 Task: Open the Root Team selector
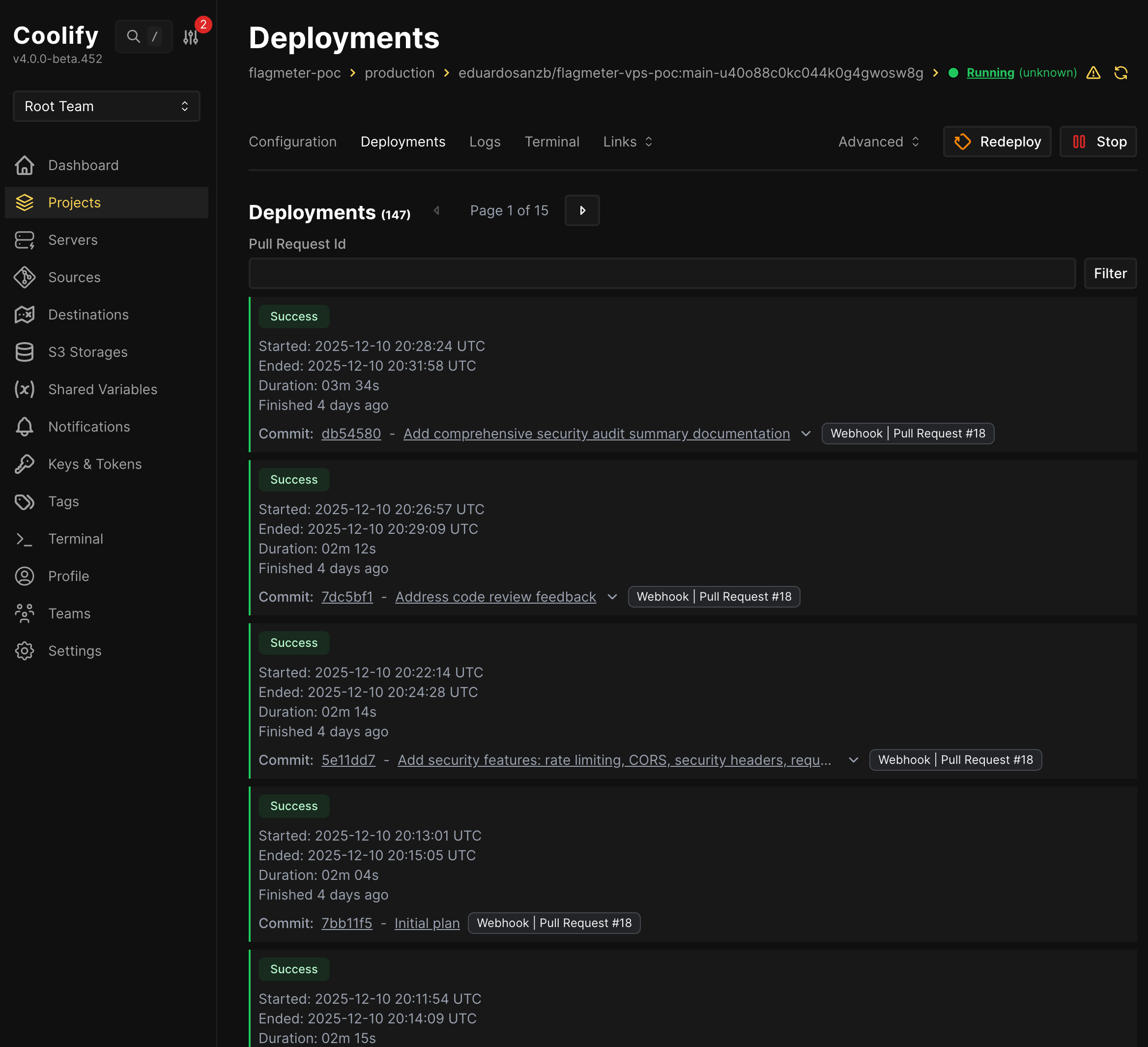(x=106, y=106)
